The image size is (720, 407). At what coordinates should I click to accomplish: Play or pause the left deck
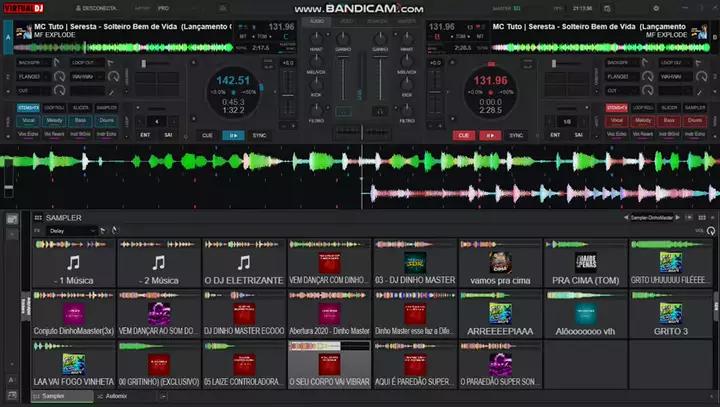(x=233, y=136)
